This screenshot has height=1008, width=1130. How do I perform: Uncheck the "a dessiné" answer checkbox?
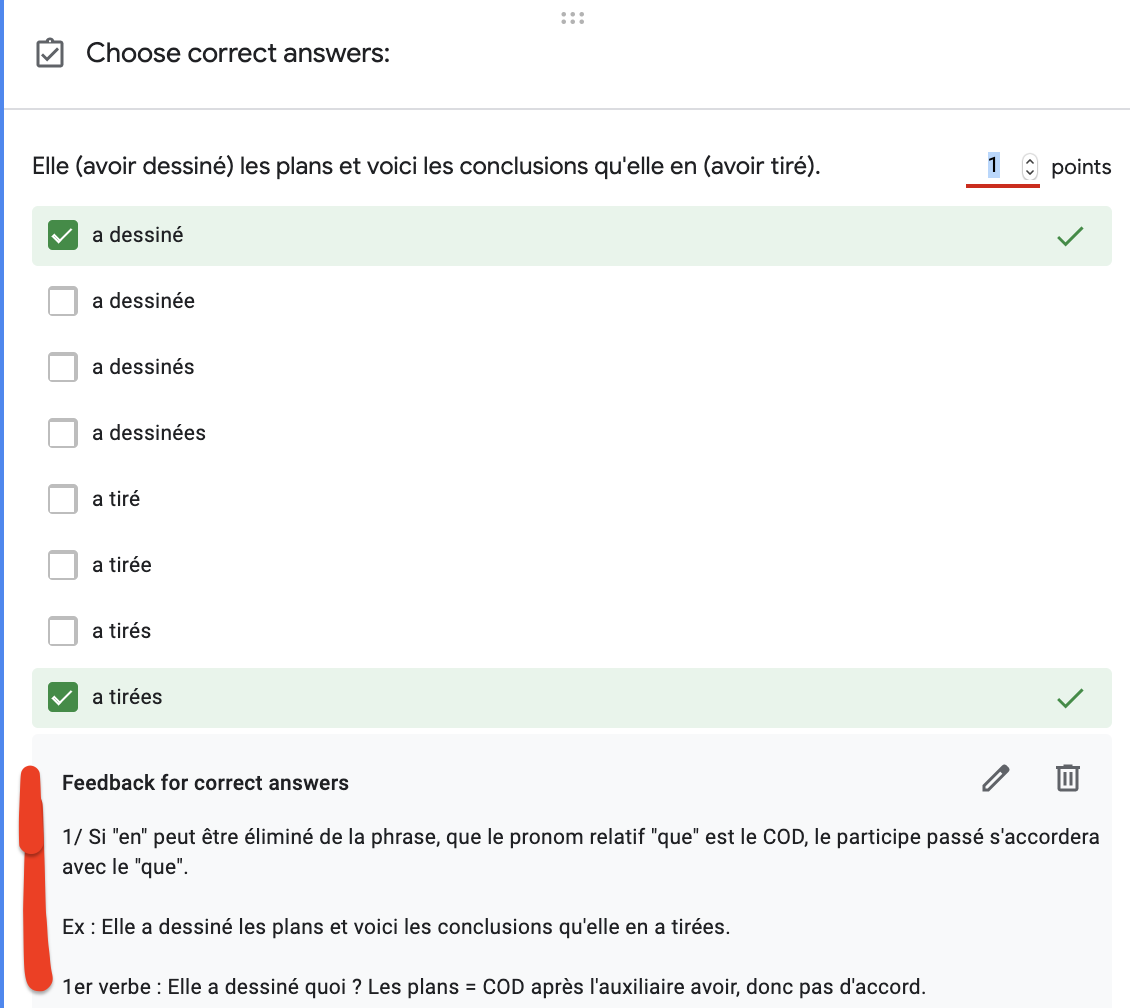click(x=63, y=236)
